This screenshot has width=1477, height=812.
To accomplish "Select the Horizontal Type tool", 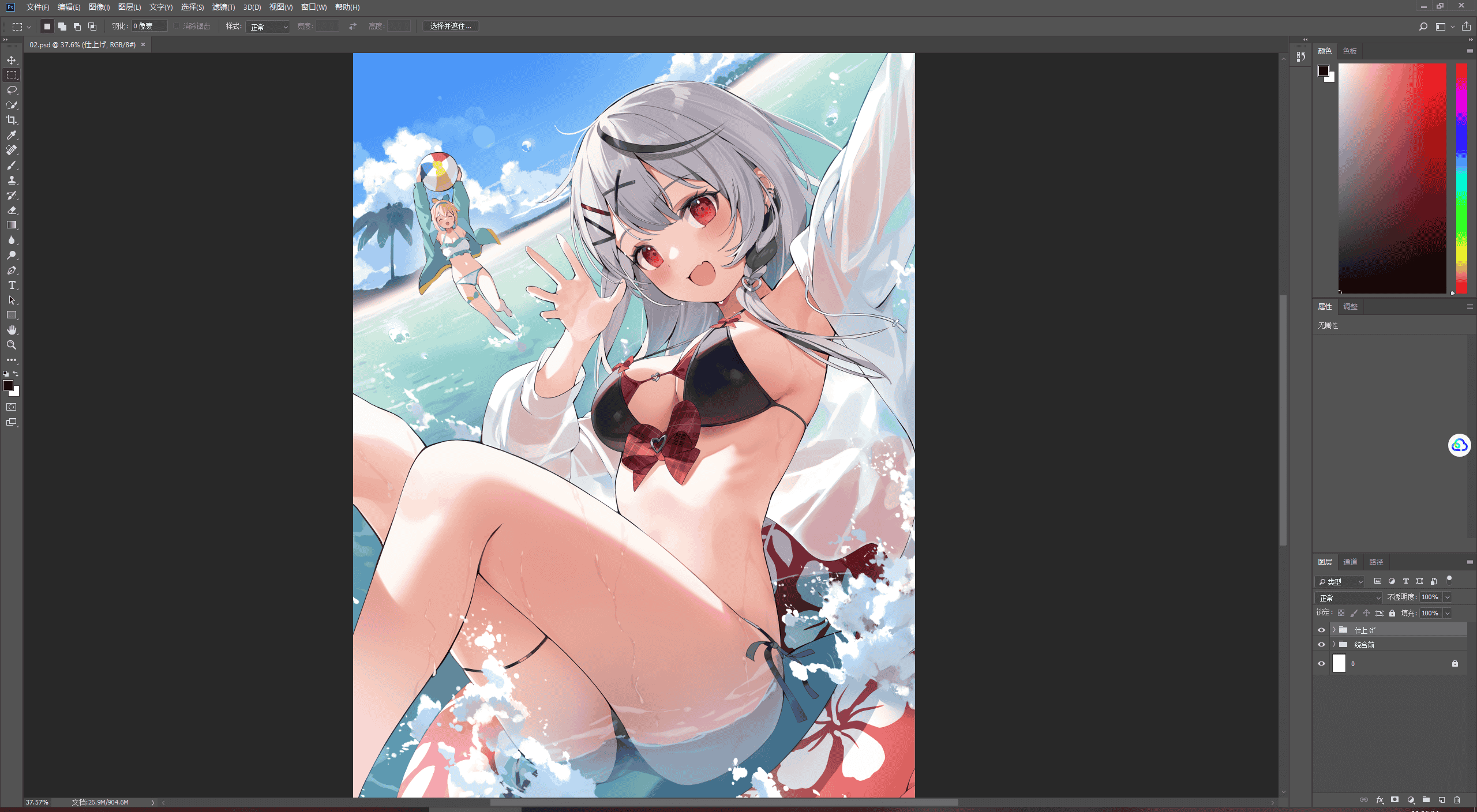I will [12, 285].
